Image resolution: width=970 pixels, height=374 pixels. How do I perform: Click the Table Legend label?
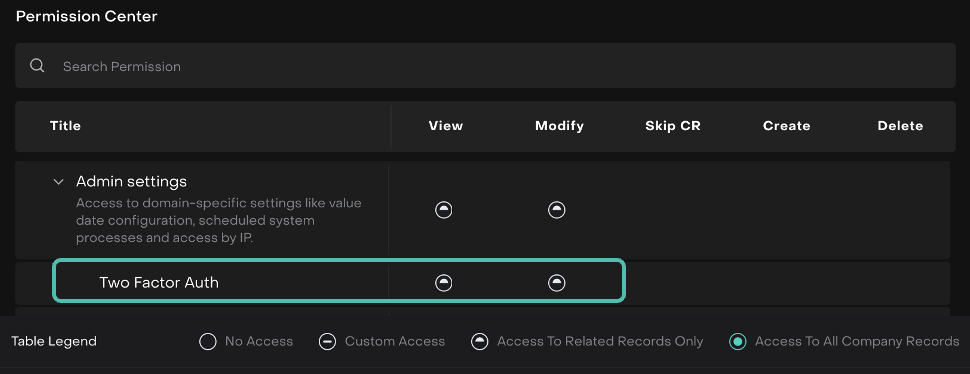point(54,341)
